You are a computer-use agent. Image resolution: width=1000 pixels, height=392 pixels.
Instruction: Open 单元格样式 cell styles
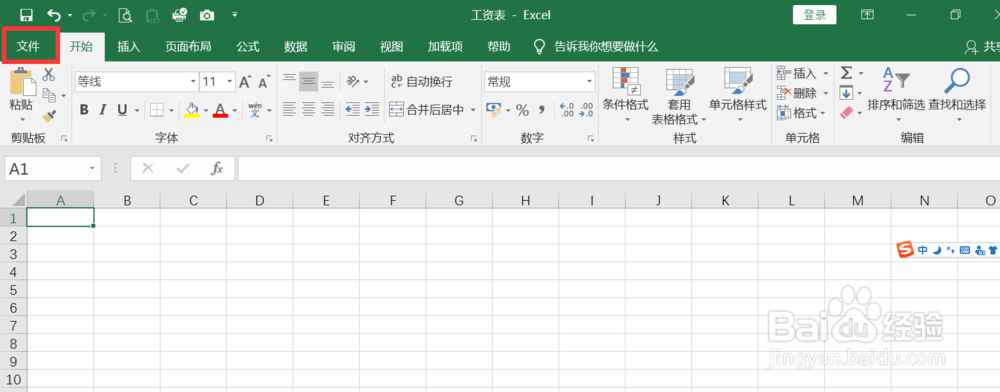pos(738,94)
